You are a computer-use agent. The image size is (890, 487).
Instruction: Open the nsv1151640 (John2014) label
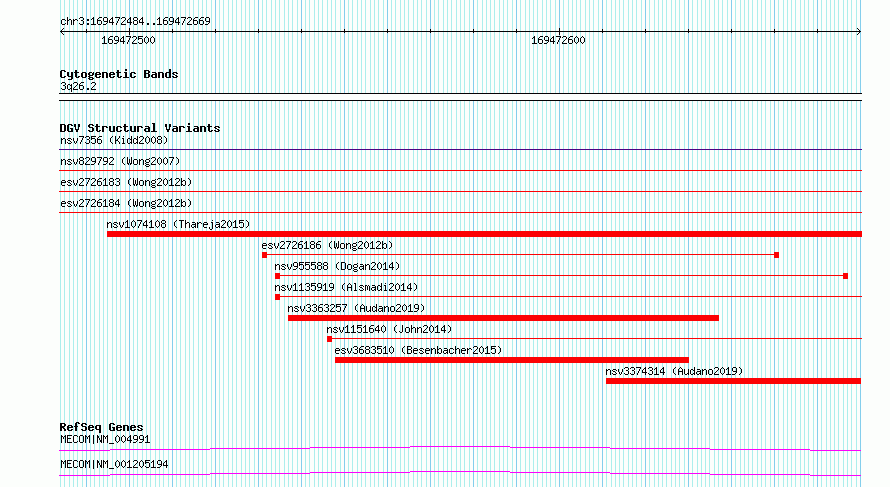(389, 329)
